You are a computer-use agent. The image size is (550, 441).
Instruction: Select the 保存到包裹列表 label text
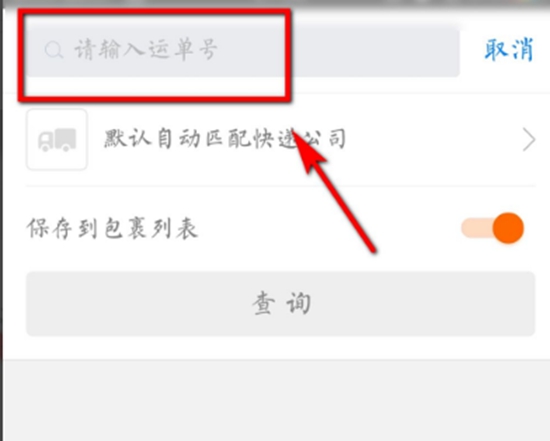point(112,228)
